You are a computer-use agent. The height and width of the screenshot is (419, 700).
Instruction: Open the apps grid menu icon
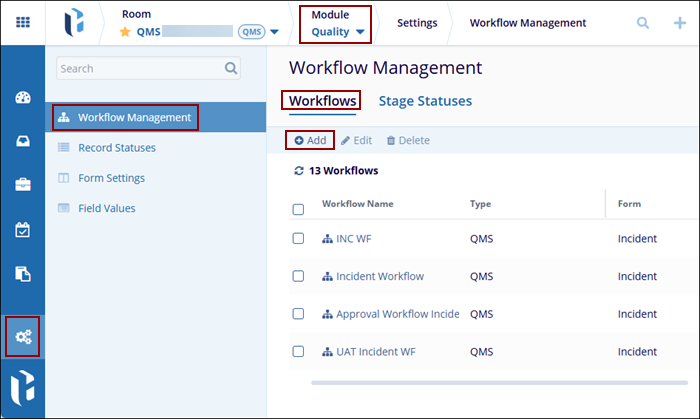(22, 22)
